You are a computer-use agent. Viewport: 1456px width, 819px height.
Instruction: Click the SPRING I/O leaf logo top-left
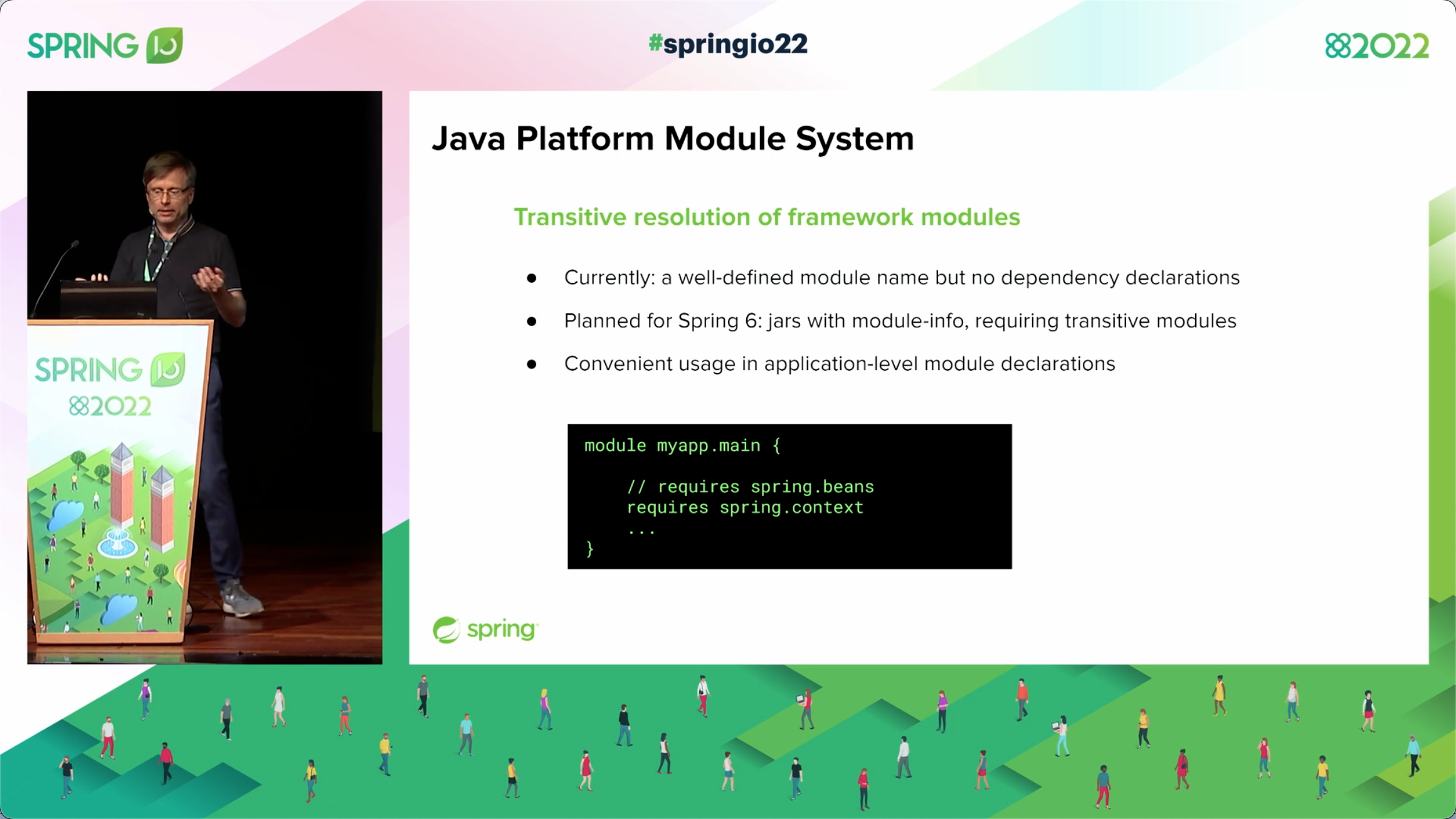tap(164, 45)
